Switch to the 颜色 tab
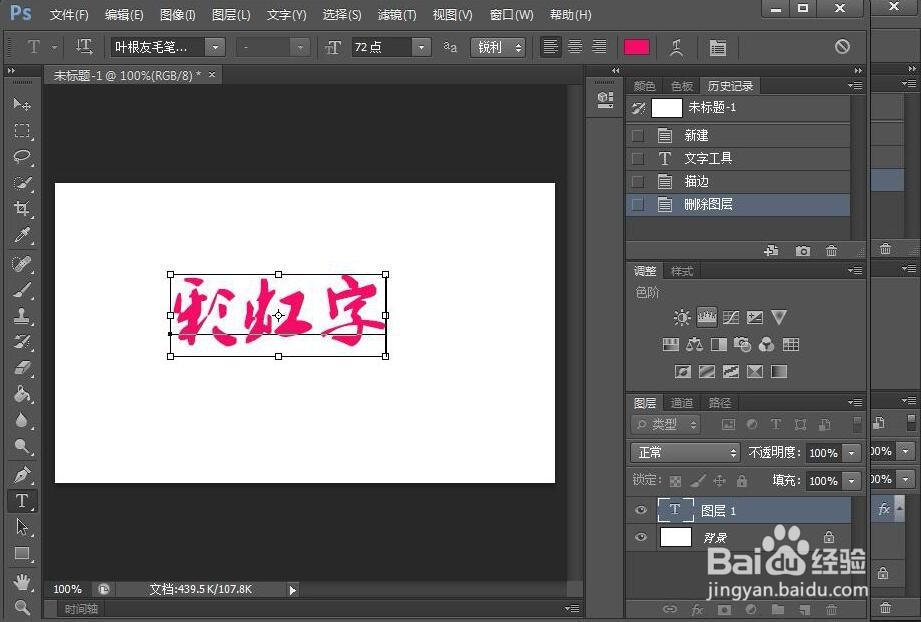The height and width of the screenshot is (622, 921). click(644, 86)
